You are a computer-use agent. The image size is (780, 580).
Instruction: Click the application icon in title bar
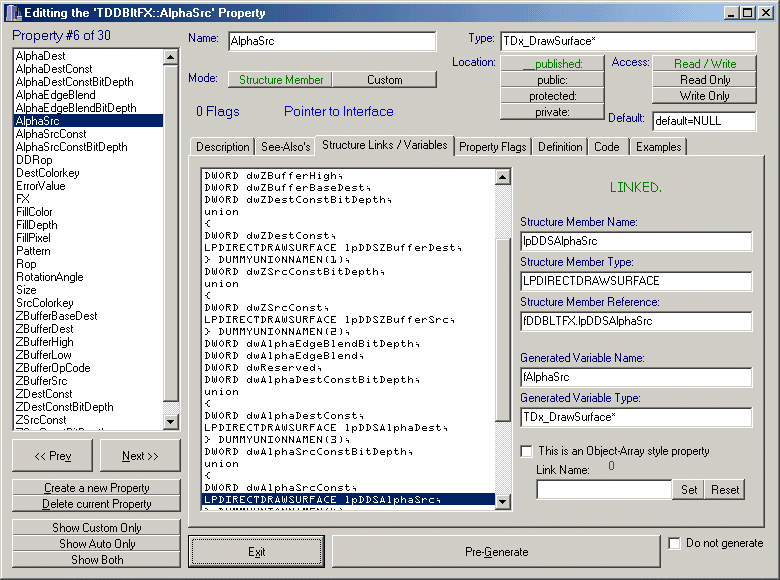11,12
